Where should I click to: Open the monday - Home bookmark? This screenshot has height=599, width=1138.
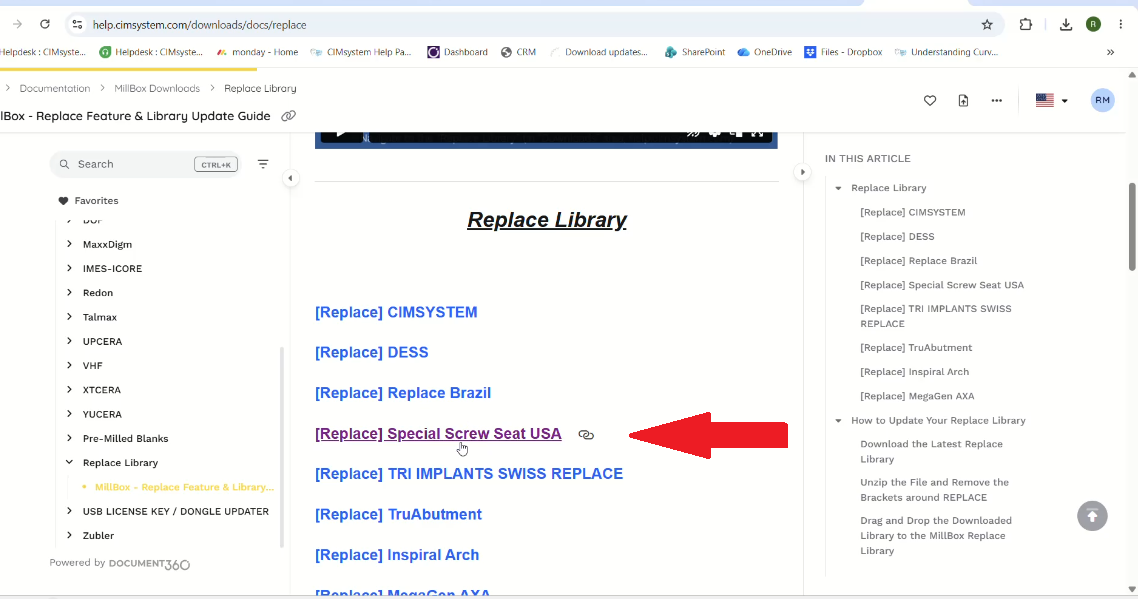[x=257, y=52]
